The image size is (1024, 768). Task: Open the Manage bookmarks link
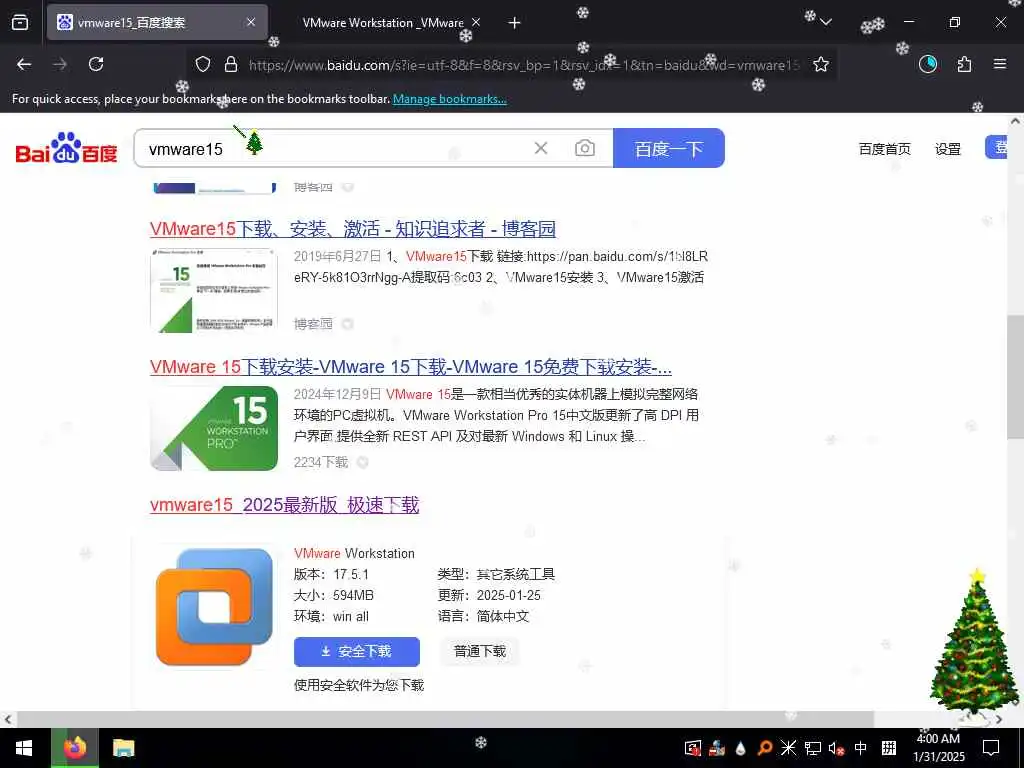click(449, 99)
